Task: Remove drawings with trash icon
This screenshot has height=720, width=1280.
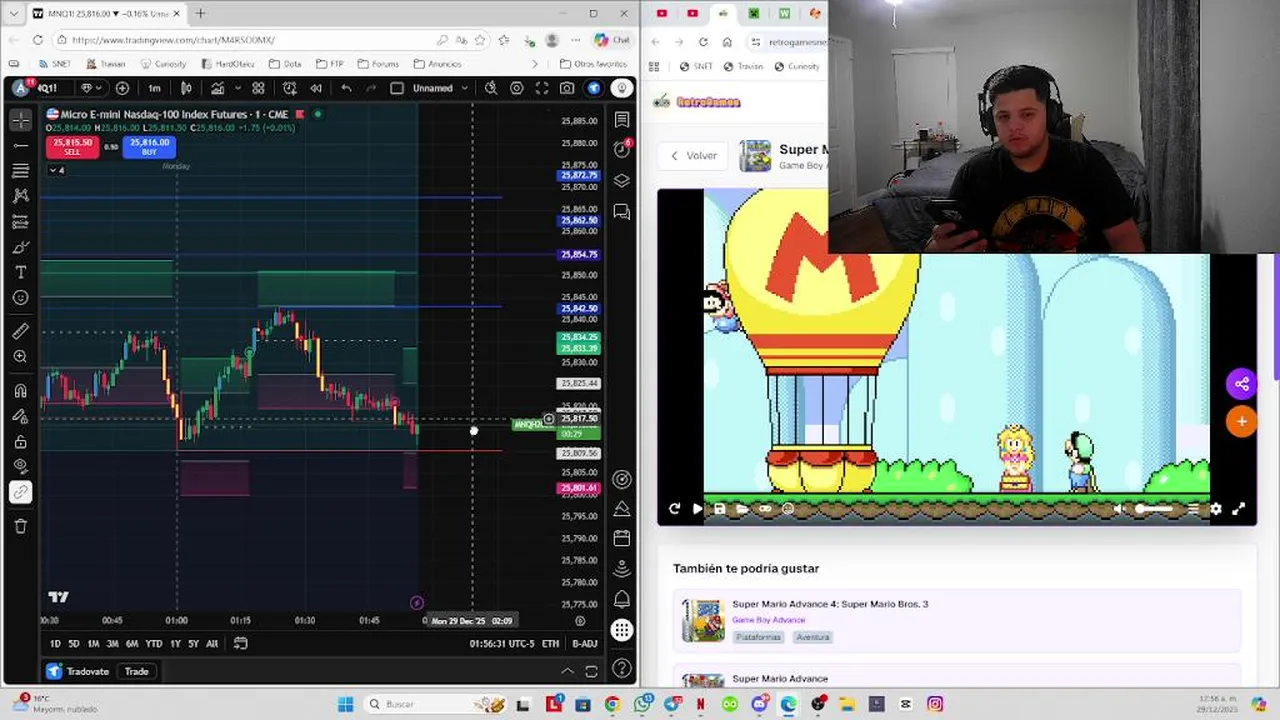Action: click(x=21, y=526)
